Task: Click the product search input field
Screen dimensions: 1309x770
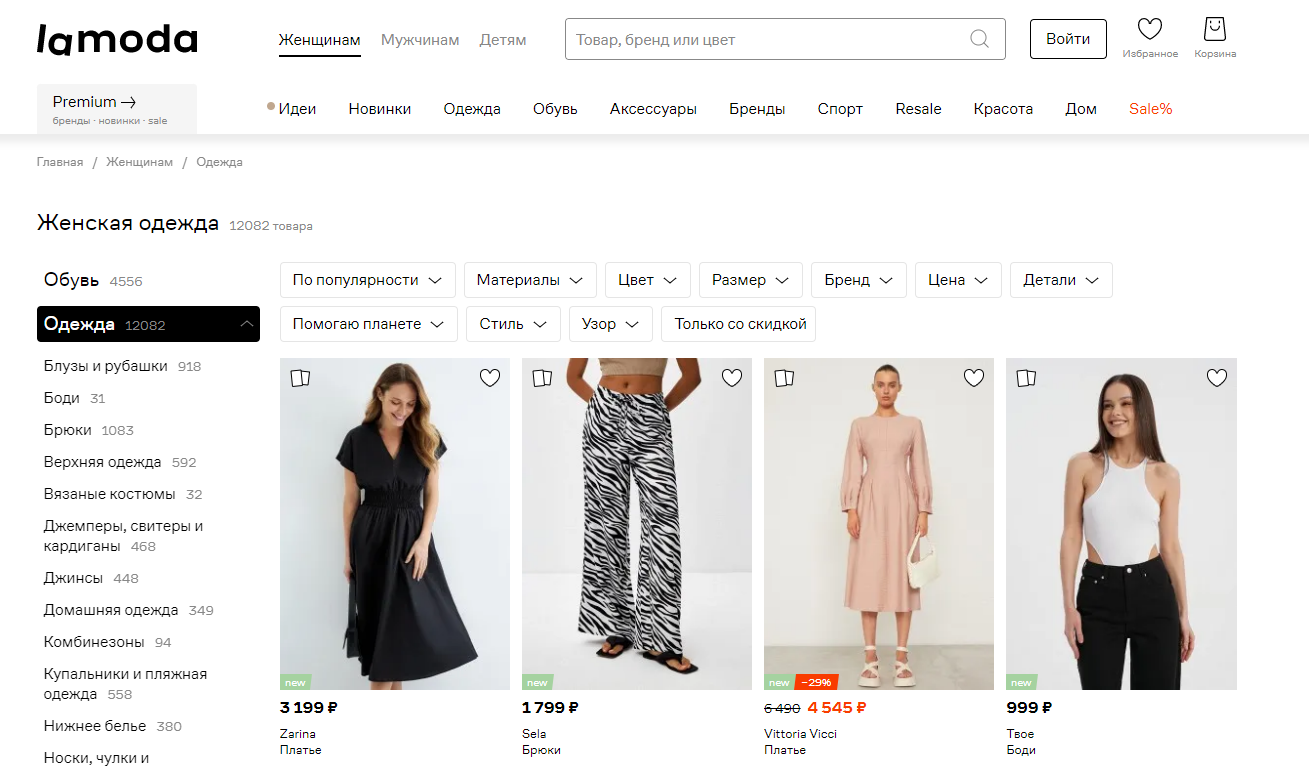Action: click(x=765, y=40)
